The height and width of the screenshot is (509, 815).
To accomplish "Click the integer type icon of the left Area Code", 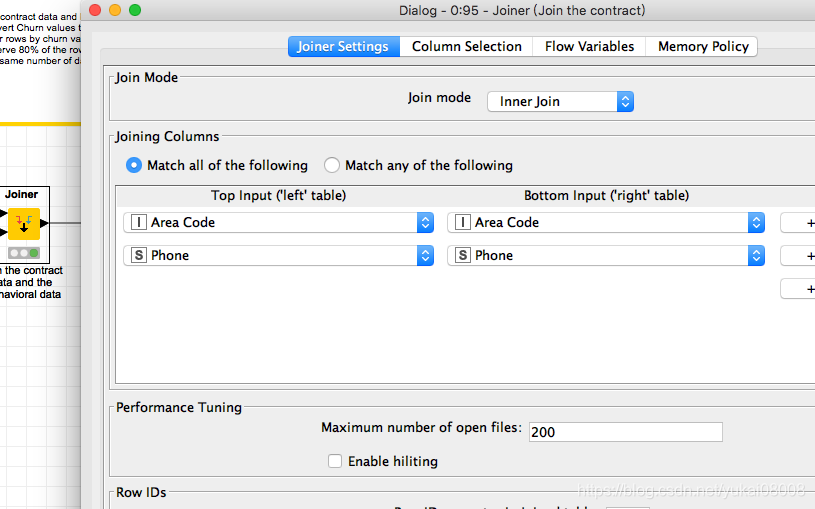I will tap(138, 222).
